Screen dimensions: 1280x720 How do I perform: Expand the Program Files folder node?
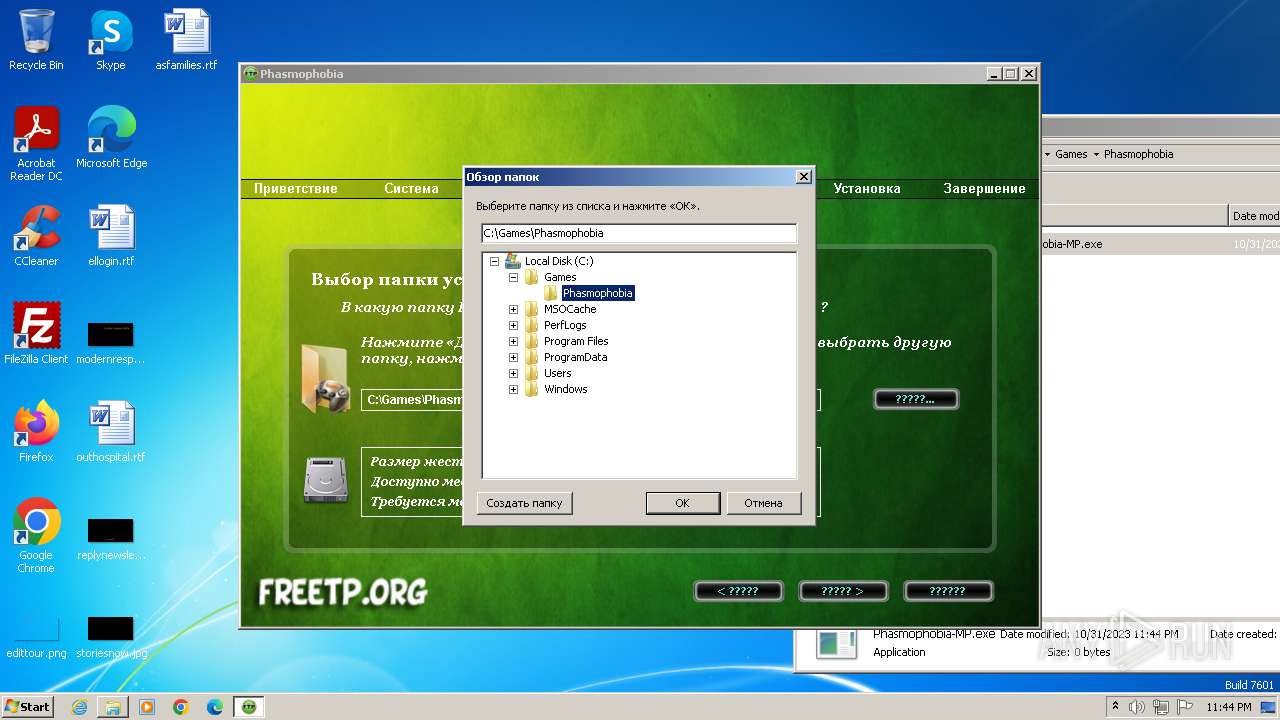[x=513, y=341]
